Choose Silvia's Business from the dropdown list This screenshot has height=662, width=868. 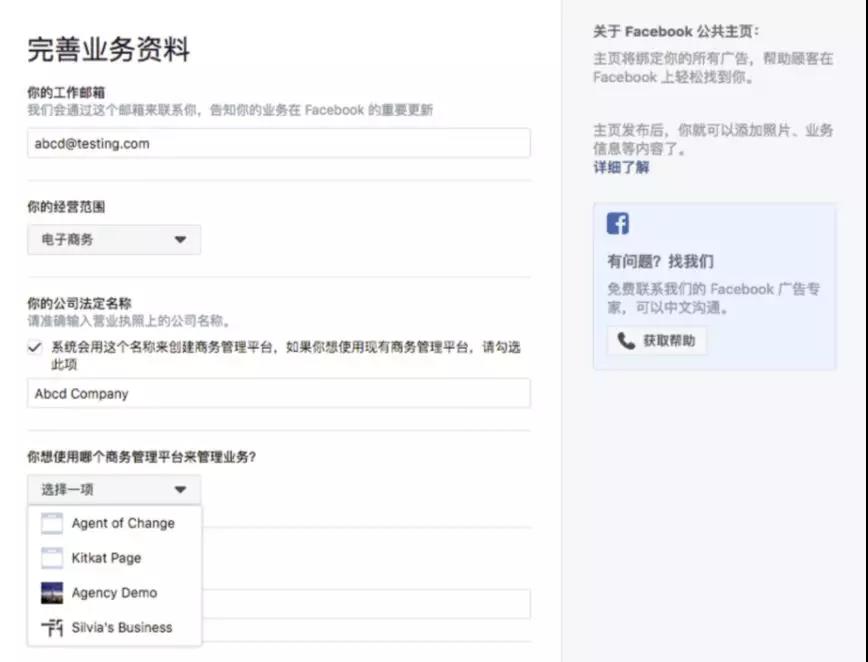(115, 628)
